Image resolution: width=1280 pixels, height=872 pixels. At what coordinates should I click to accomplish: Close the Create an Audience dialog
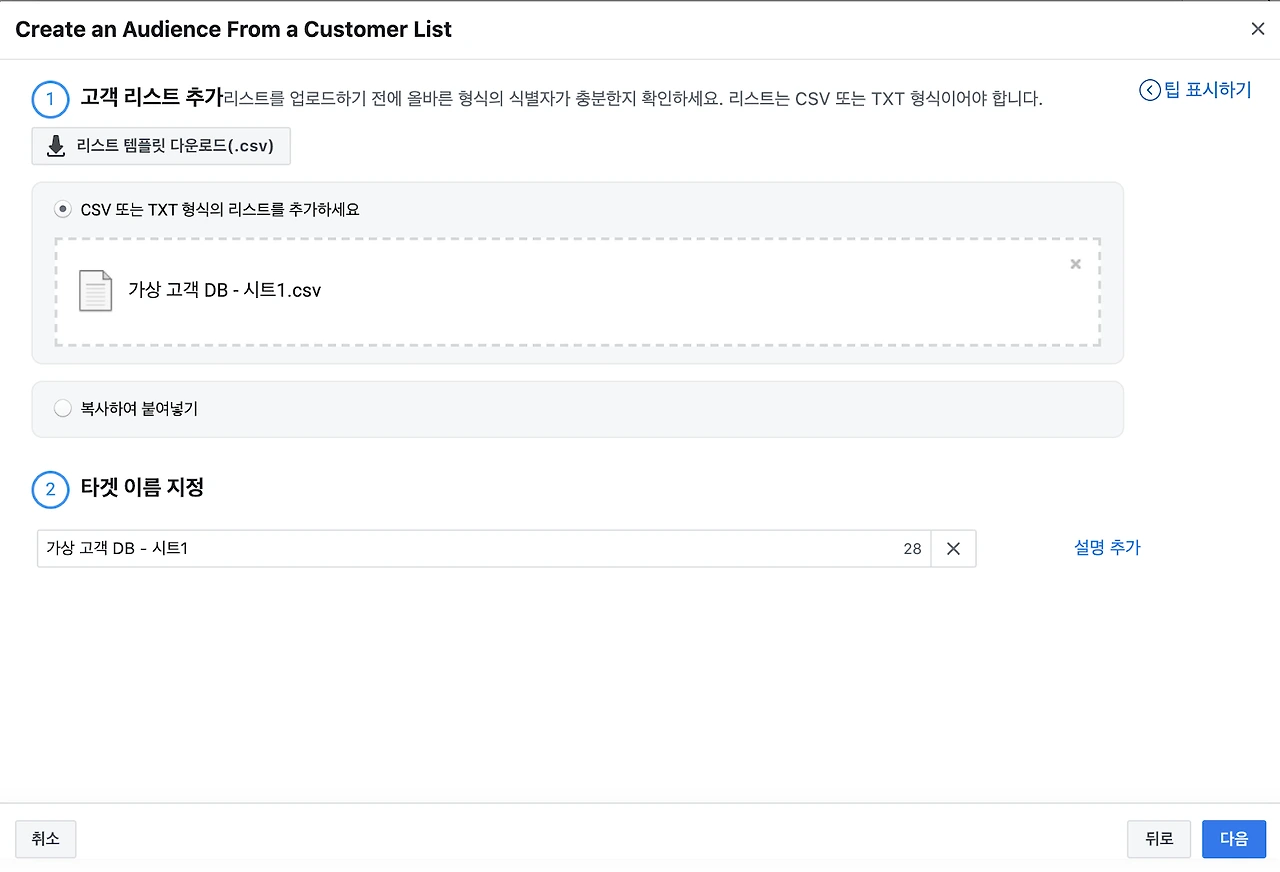pyautogui.click(x=1258, y=29)
